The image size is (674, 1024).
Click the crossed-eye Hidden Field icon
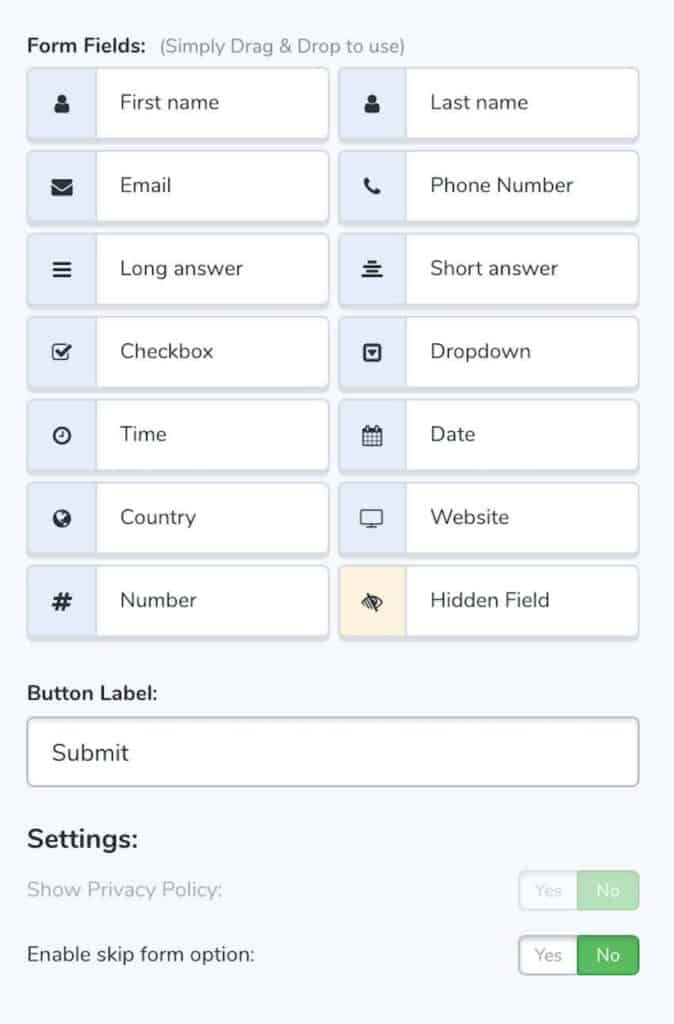(x=372, y=601)
